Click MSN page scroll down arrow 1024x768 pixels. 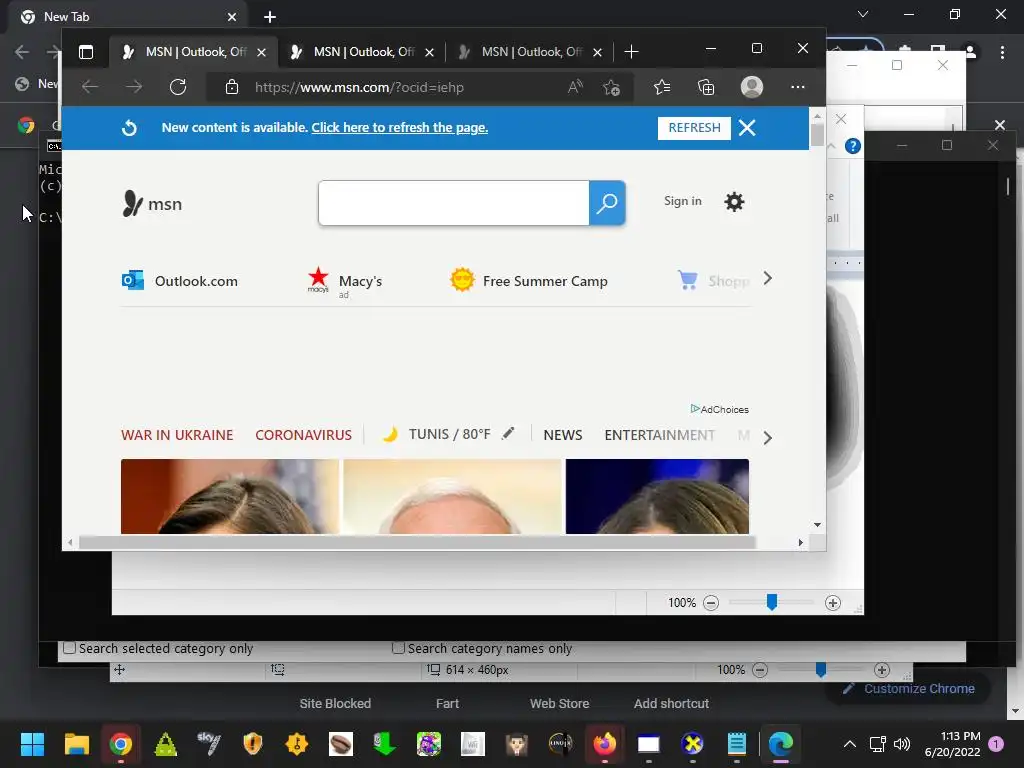[x=817, y=525]
